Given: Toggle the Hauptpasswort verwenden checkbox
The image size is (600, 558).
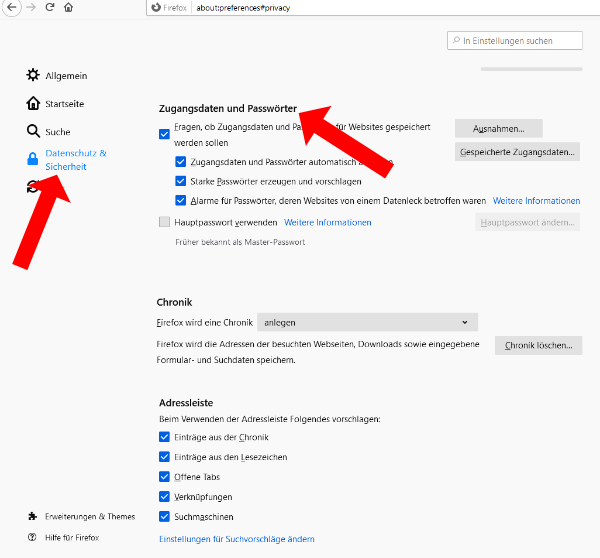Looking at the screenshot, I should tap(165, 222).
